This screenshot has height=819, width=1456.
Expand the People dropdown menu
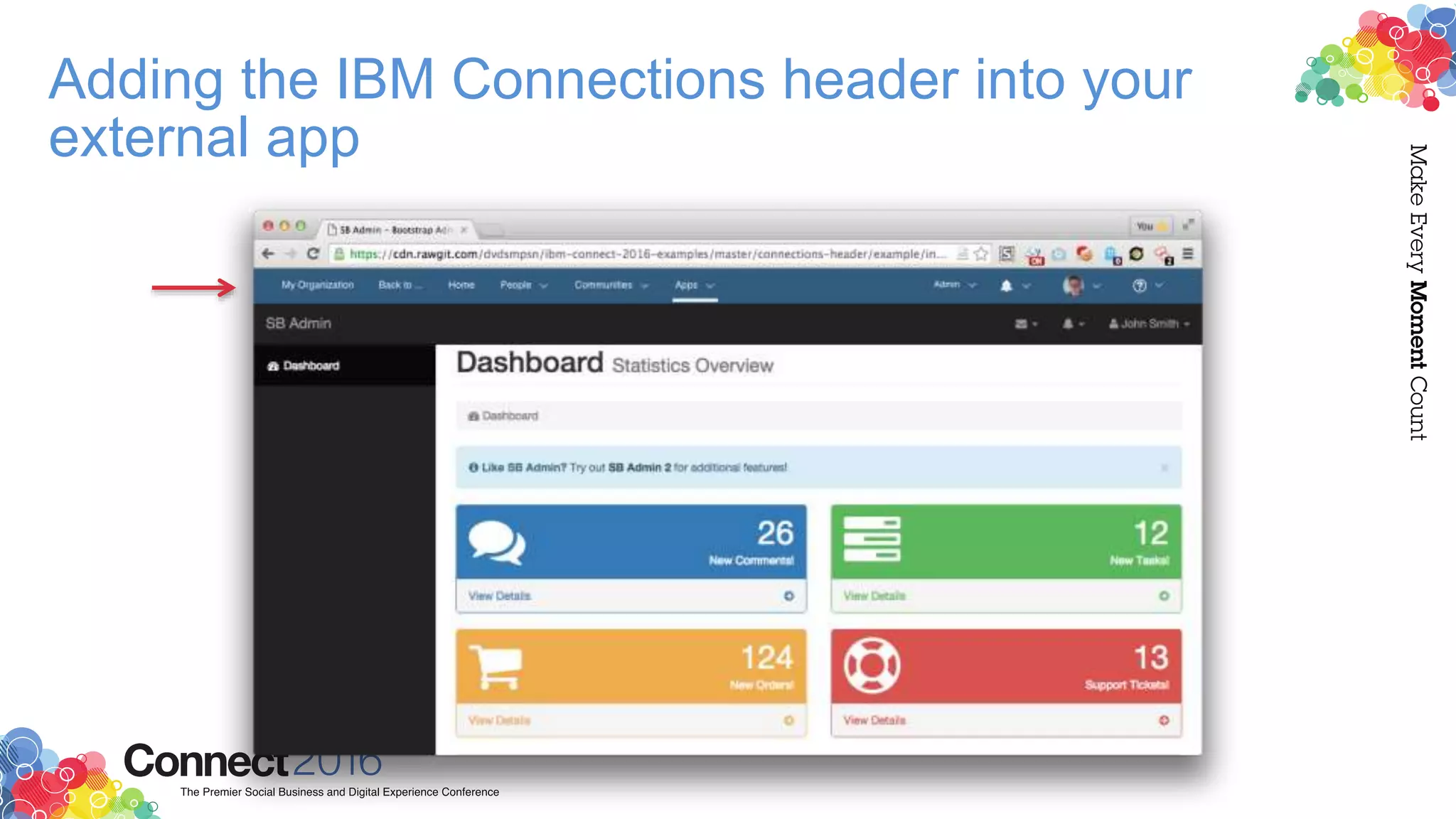click(x=524, y=285)
